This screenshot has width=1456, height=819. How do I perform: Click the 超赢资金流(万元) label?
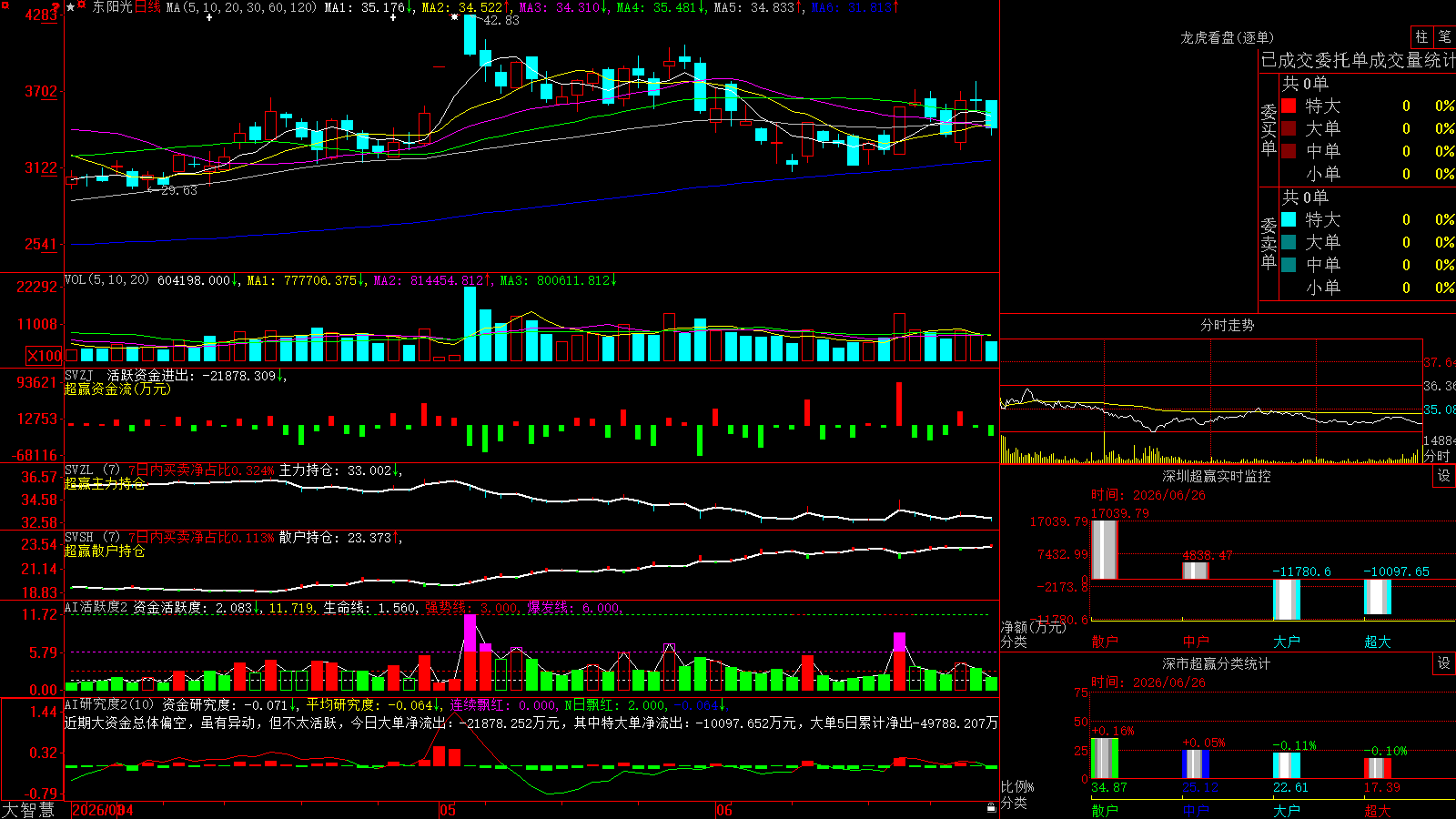pos(117,389)
